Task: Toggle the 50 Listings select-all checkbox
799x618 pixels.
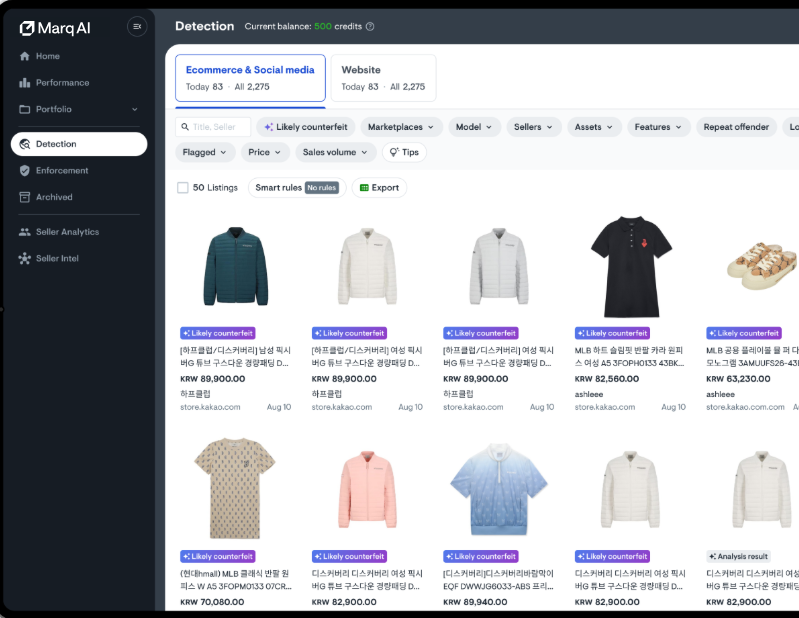Action: point(182,187)
